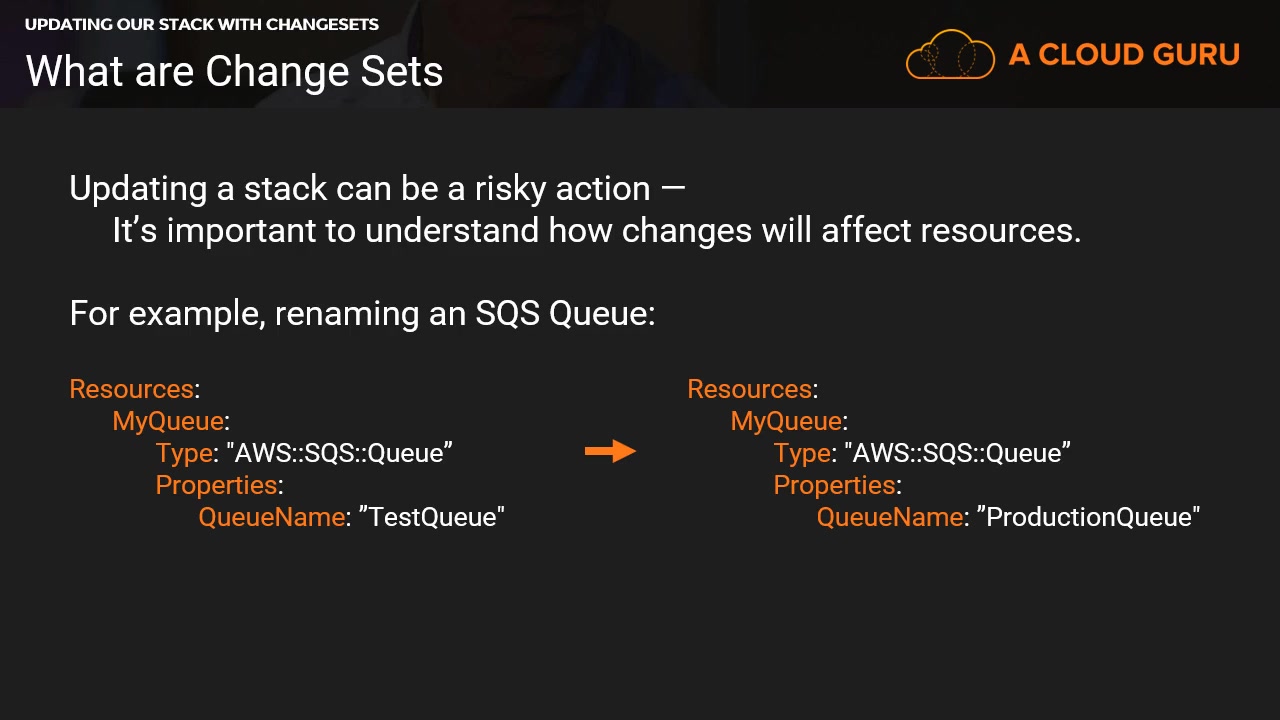Click "Resources" in the right code block
The height and width of the screenshot is (720, 1280).
pyautogui.click(x=749, y=389)
